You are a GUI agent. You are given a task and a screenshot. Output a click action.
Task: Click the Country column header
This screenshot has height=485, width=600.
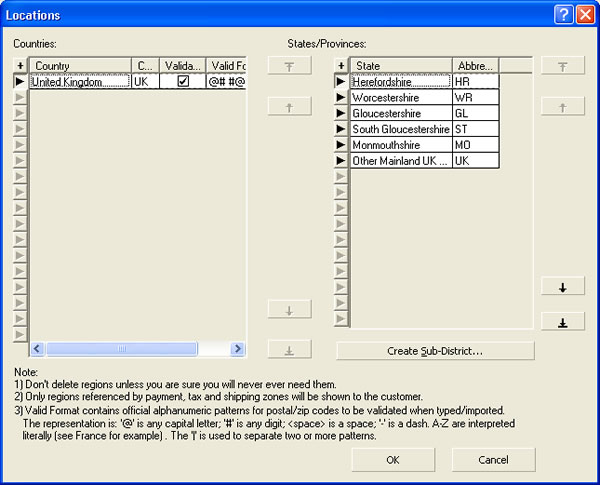[x=80, y=66]
